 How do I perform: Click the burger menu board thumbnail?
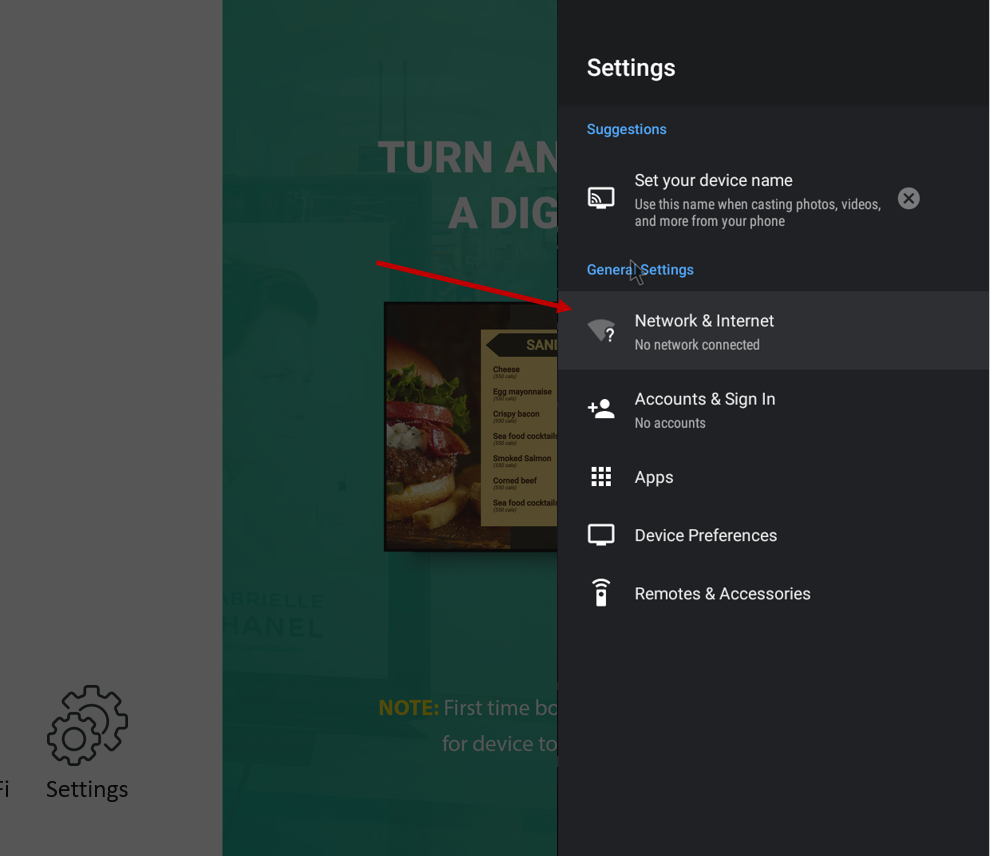(x=471, y=427)
